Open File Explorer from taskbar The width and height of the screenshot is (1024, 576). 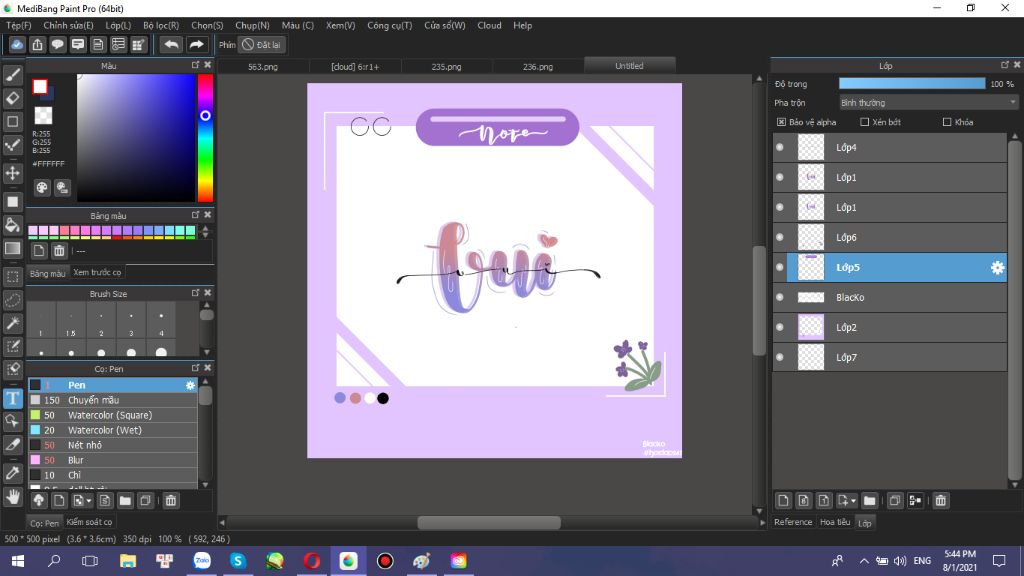click(128, 561)
